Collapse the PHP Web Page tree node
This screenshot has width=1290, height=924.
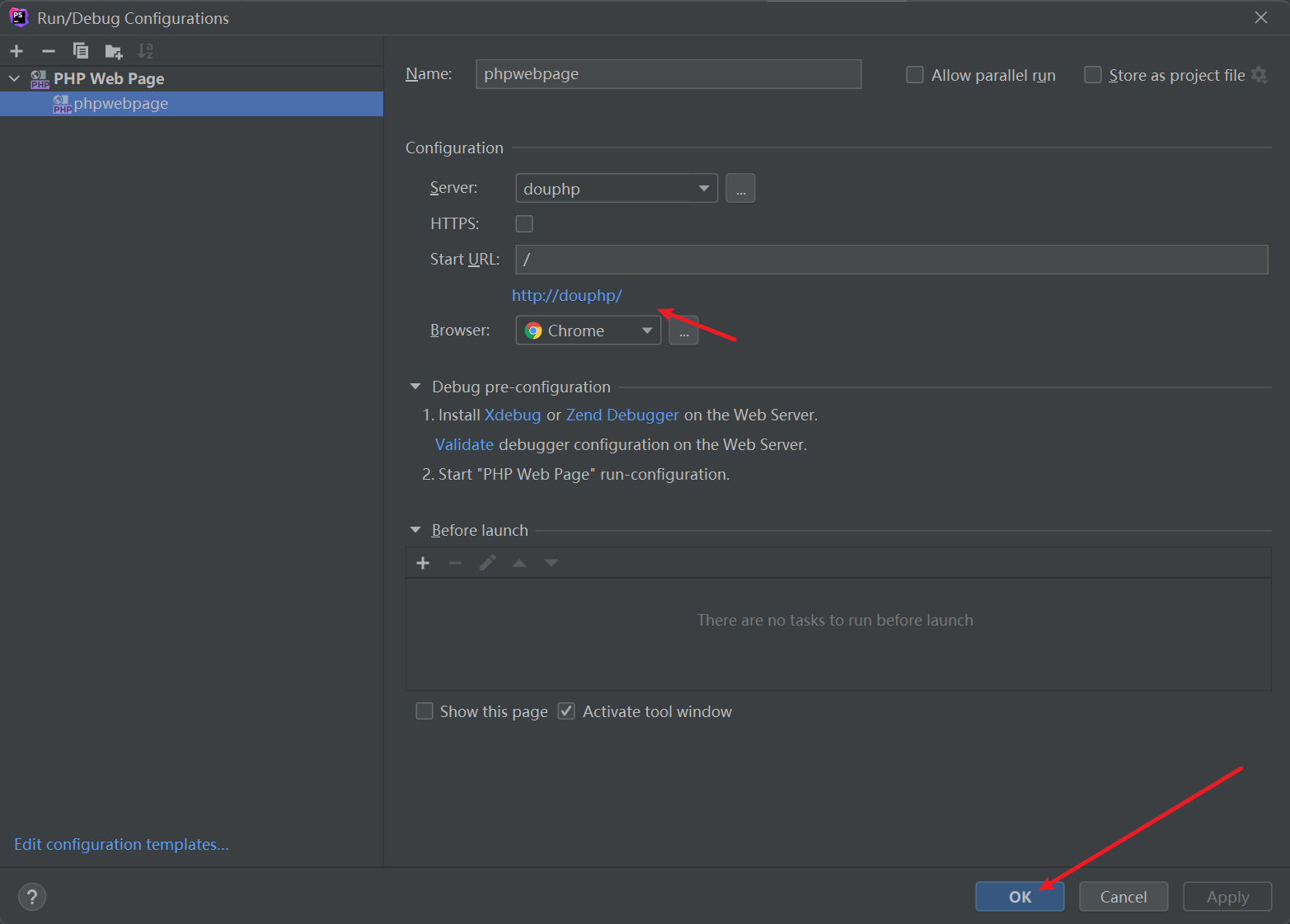click(14, 79)
